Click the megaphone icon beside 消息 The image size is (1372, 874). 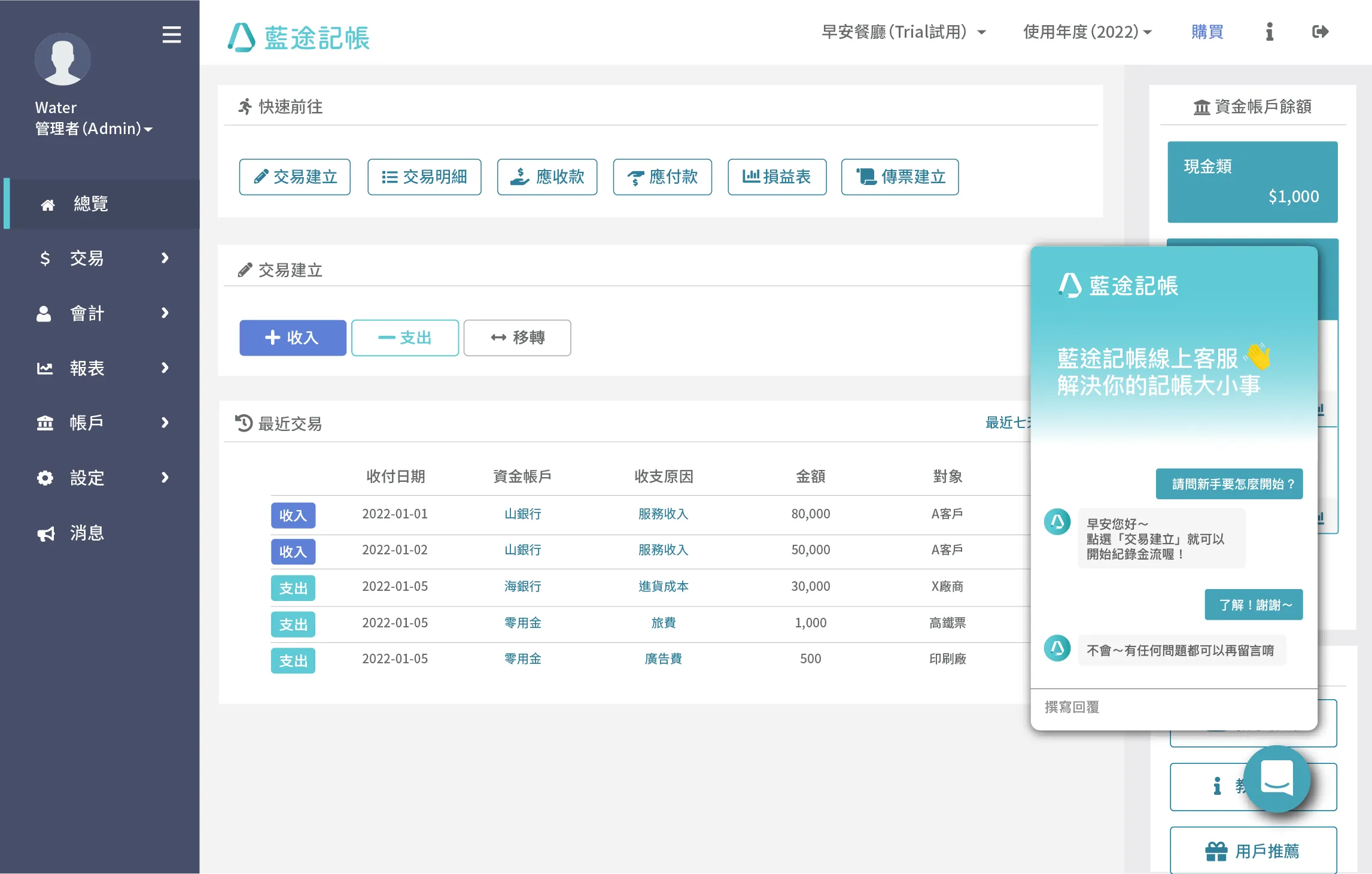tap(45, 533)
